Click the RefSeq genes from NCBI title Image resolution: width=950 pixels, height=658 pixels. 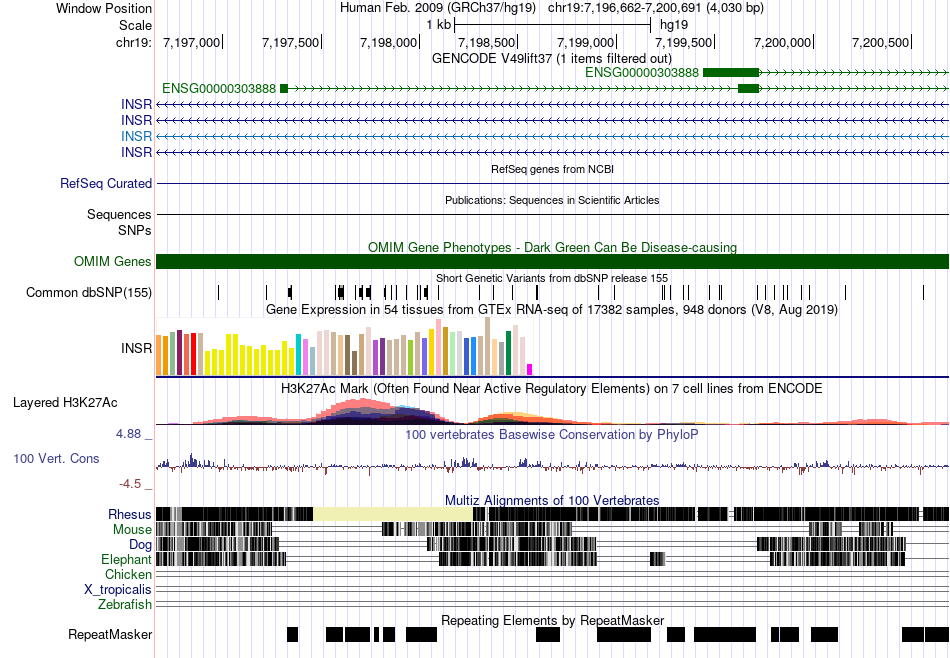click(x=553, y=169)
